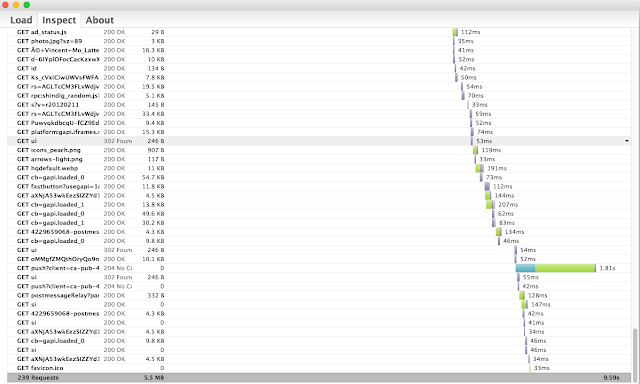This screenshot has width=640, height=384.
Task: Click the 191ms green timing bar
Action: [x=480, y=168]
